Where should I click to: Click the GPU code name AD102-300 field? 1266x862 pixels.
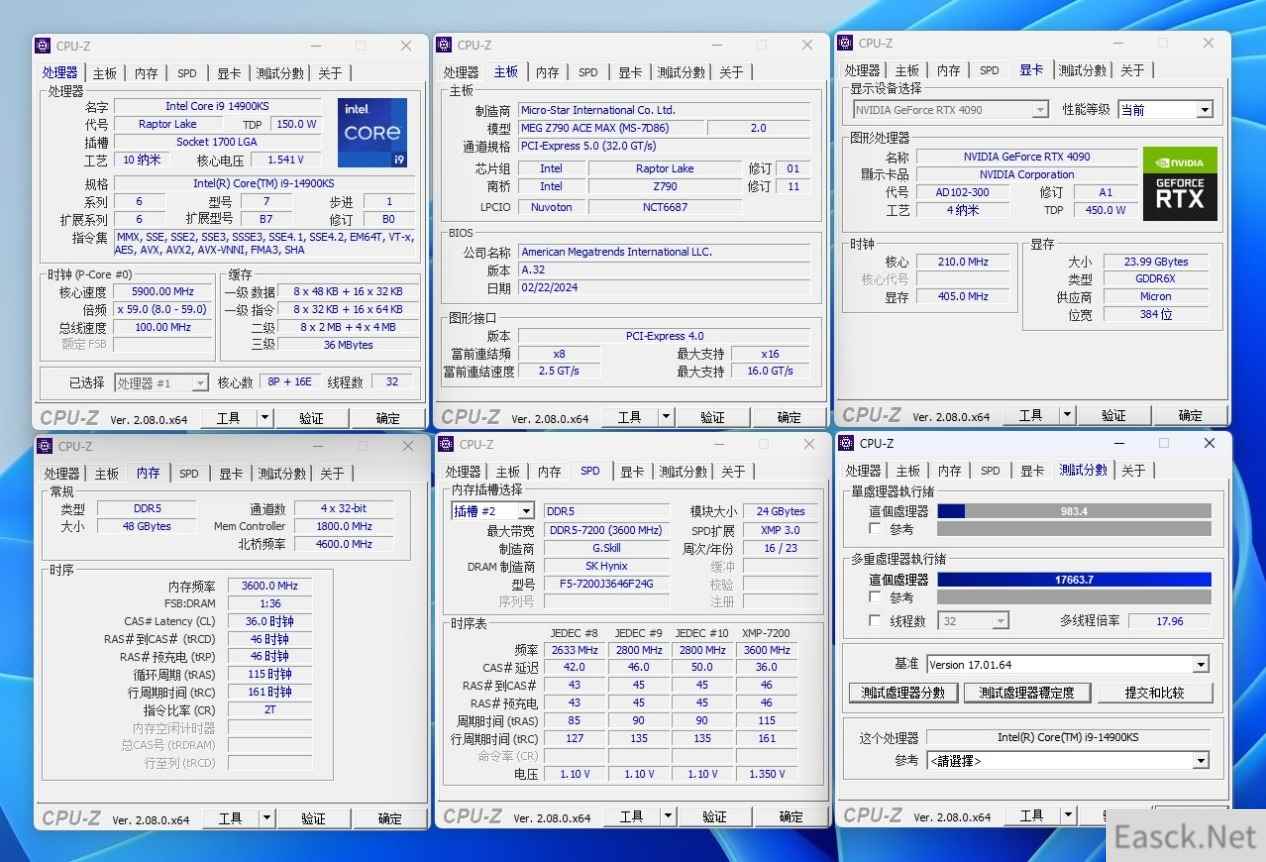963,192
